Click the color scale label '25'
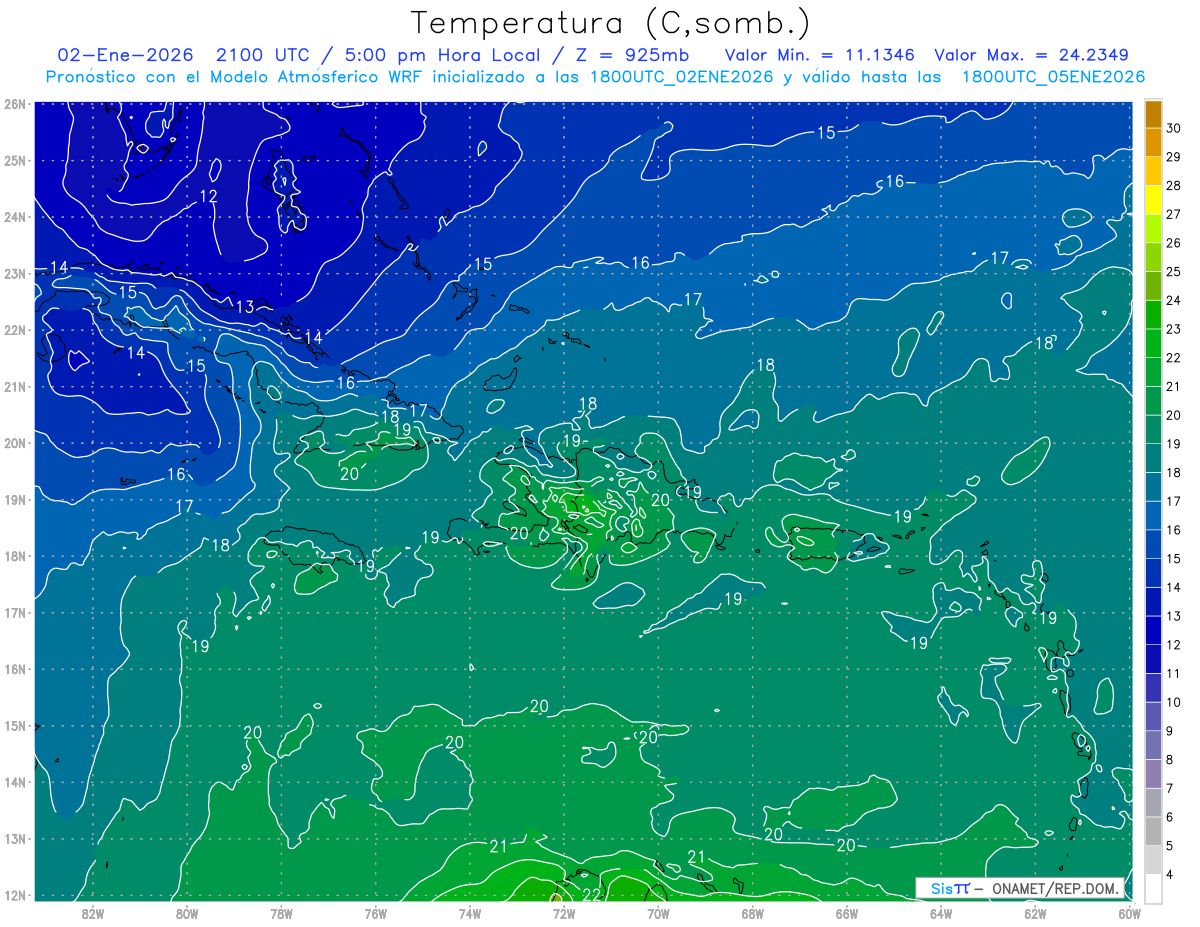This screenshot has height=927, width=1200. tap(1173, 272)
